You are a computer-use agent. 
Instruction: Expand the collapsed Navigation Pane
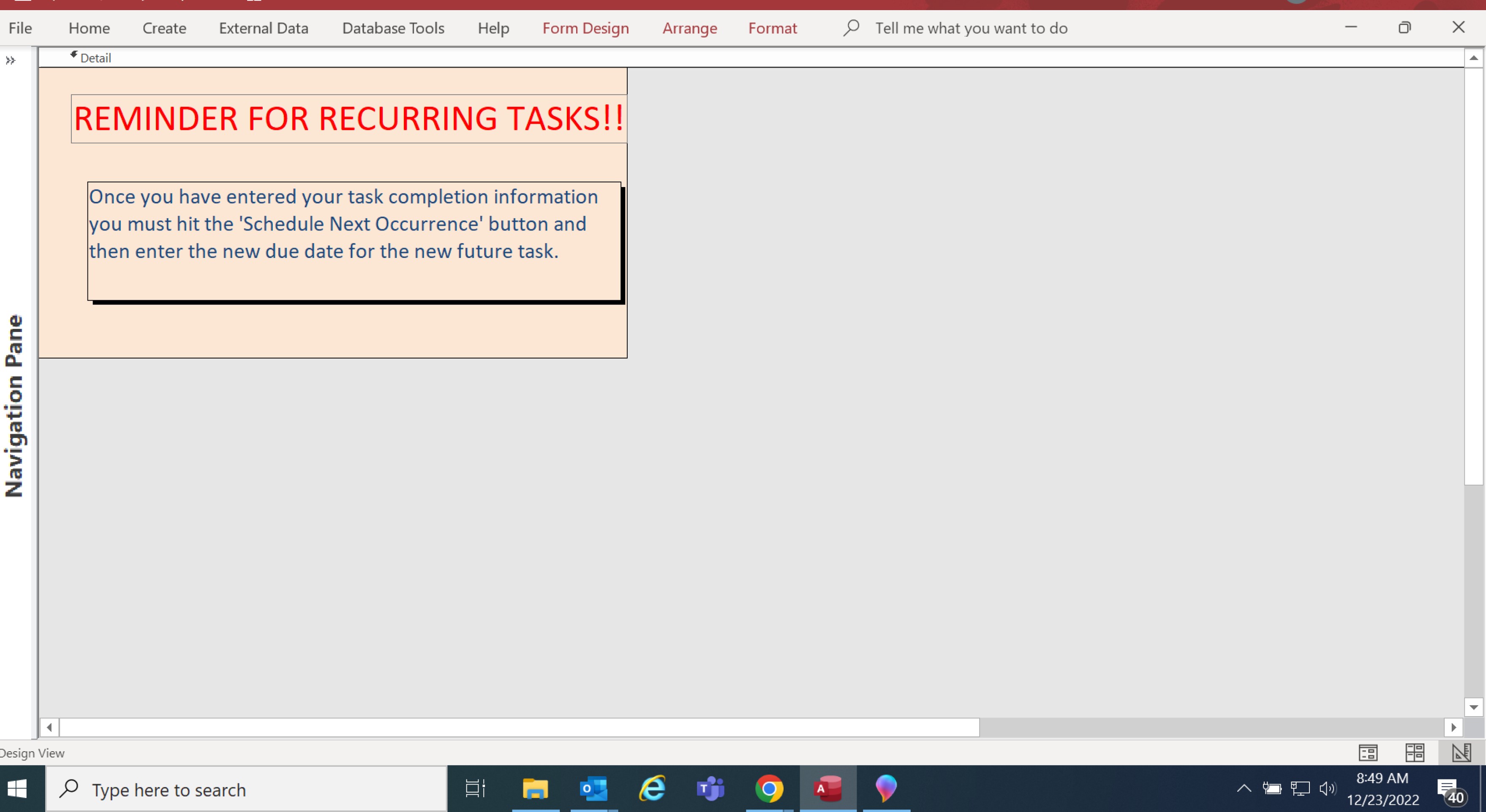point(11,60)
